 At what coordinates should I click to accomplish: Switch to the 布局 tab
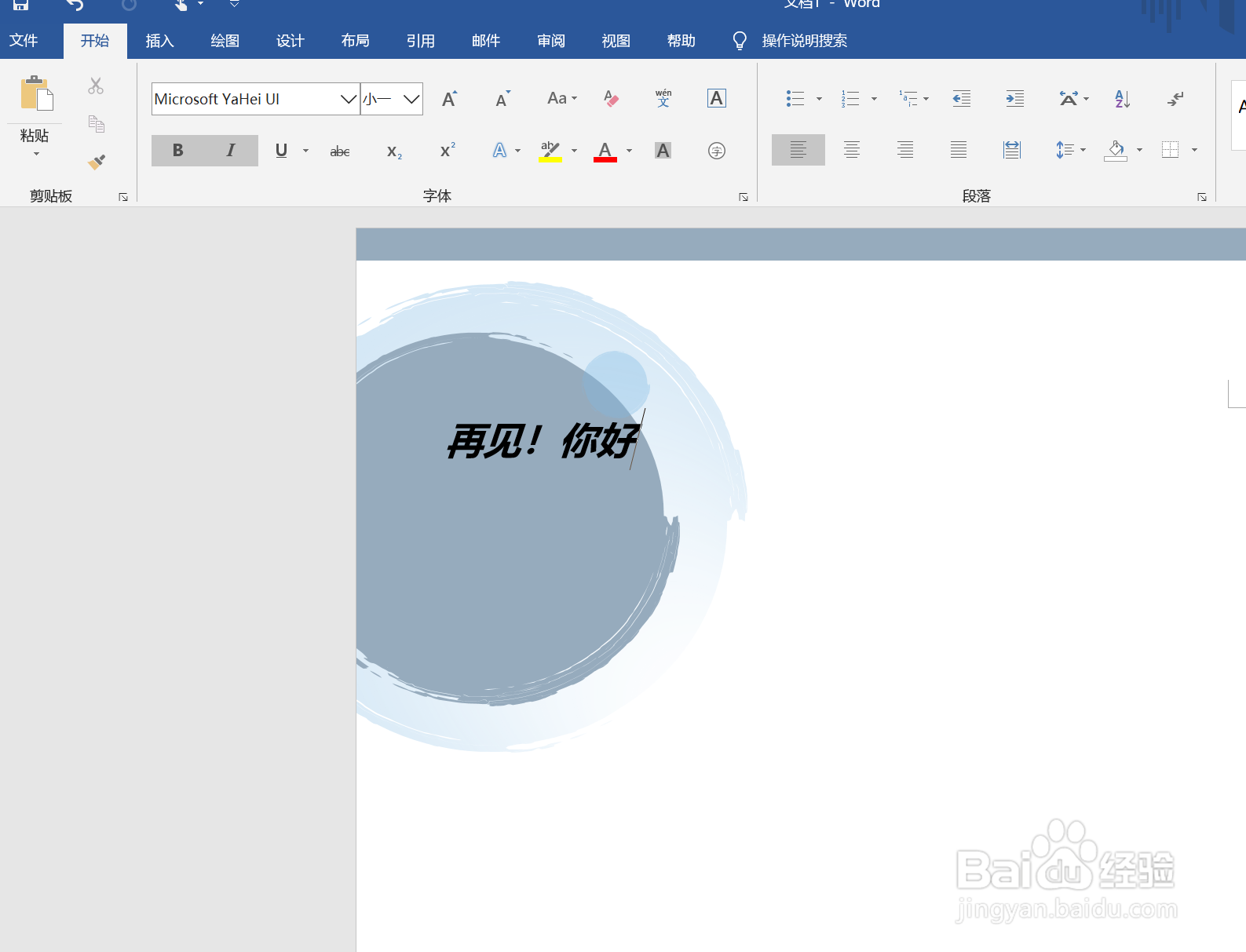(355, 41)
